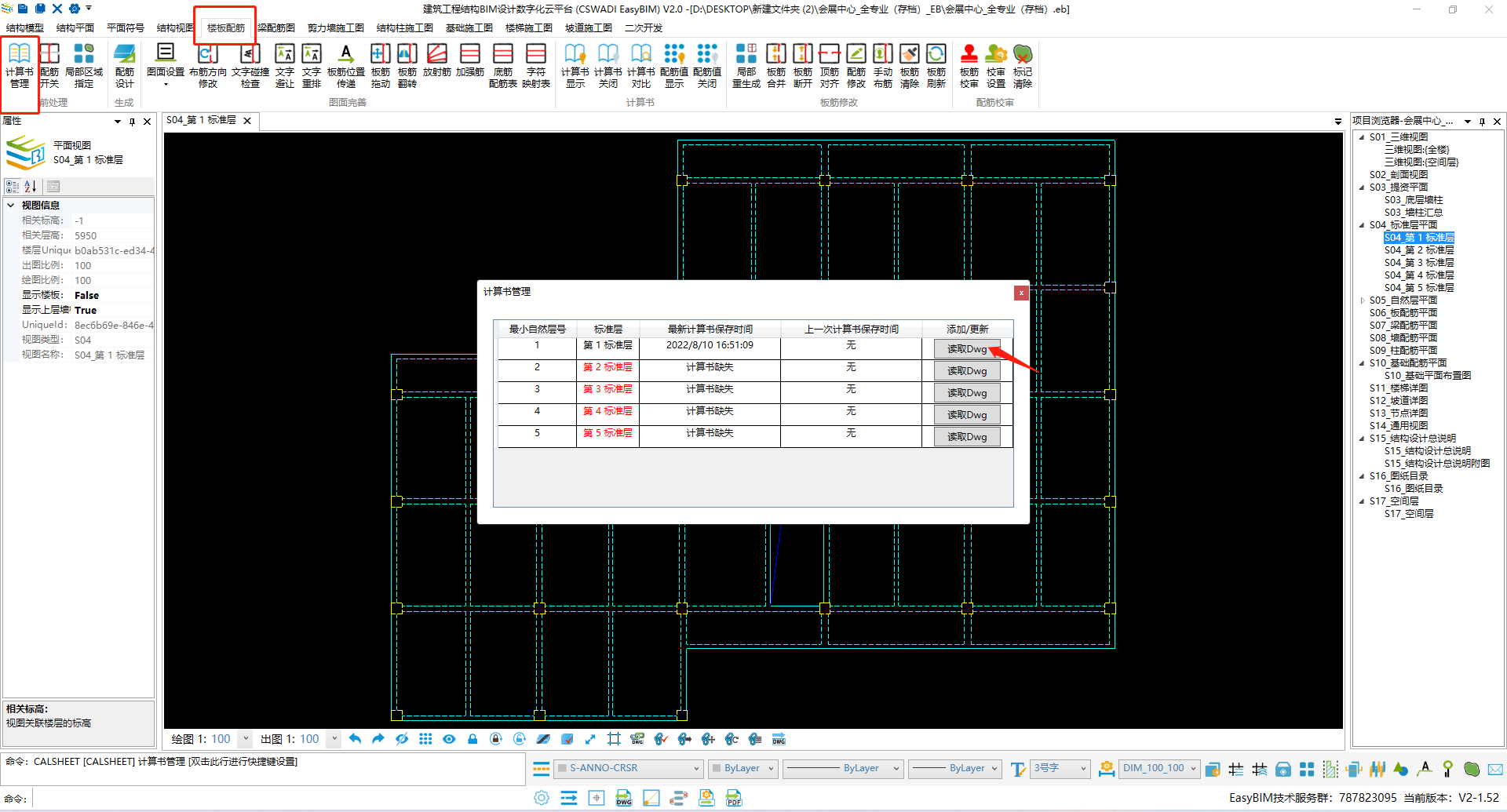Expand the S05_自然层平面 tree node
The image size is (1507, 812).
click(x=1363, y=300)
